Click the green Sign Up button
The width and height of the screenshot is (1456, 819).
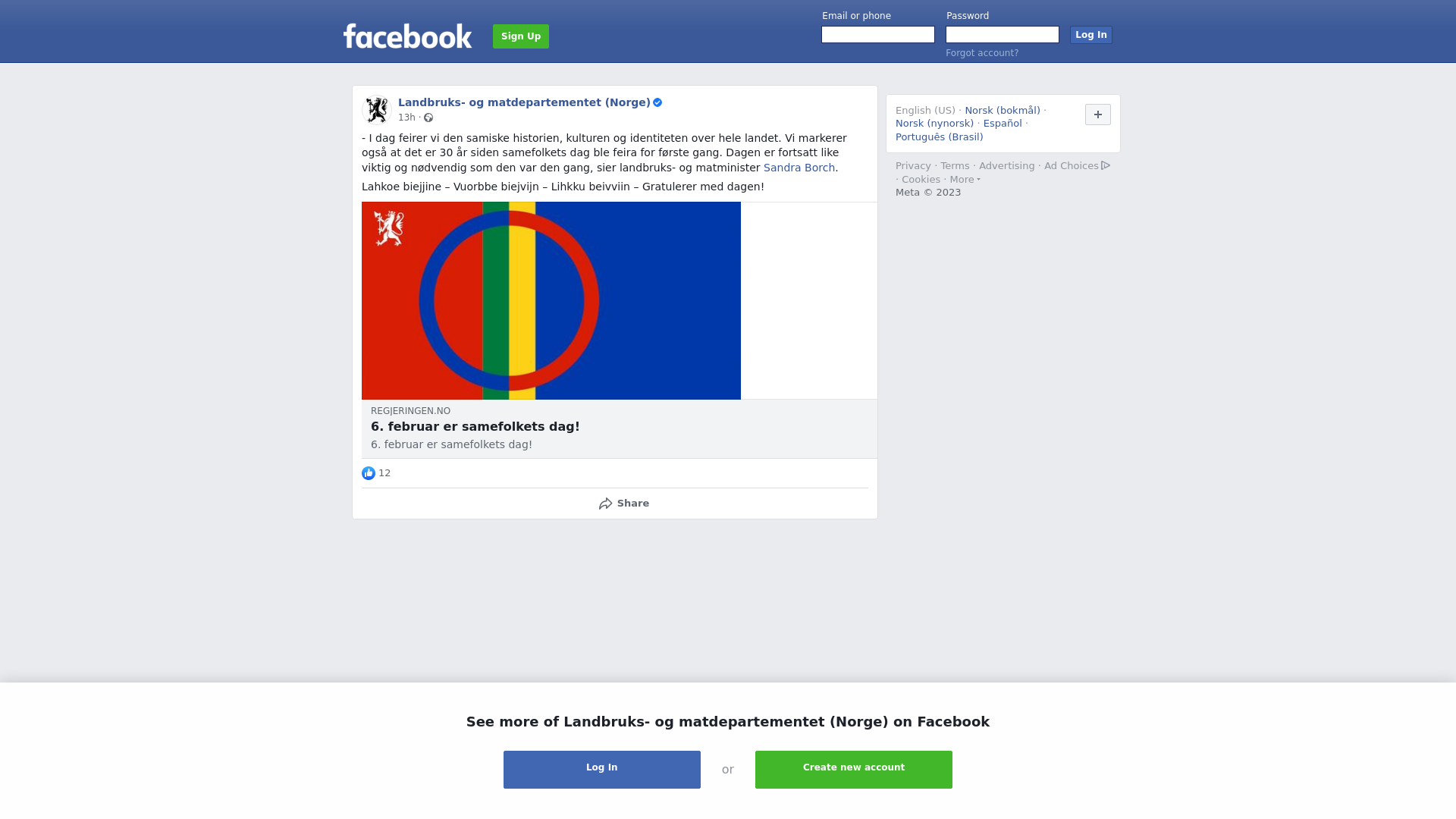521,36
